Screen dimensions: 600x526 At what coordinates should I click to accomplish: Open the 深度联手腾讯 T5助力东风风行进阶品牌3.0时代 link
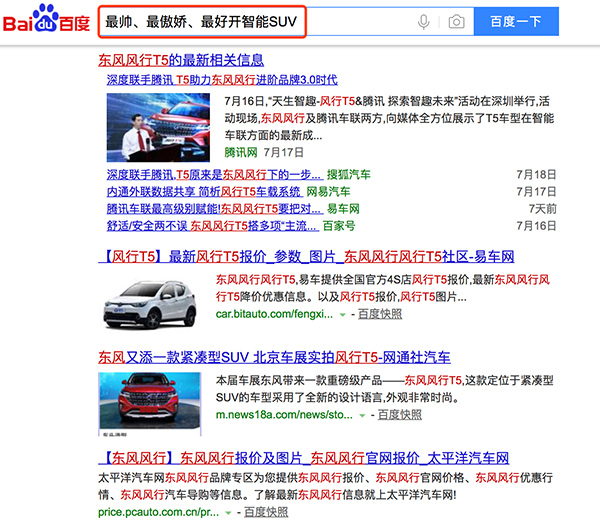click(222, 80)
